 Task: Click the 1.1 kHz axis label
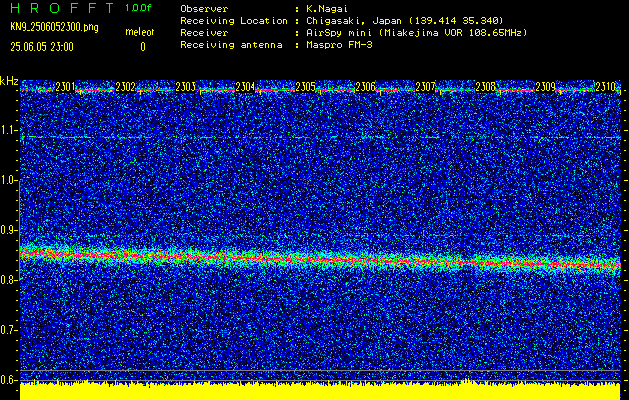tap(9, 130)
